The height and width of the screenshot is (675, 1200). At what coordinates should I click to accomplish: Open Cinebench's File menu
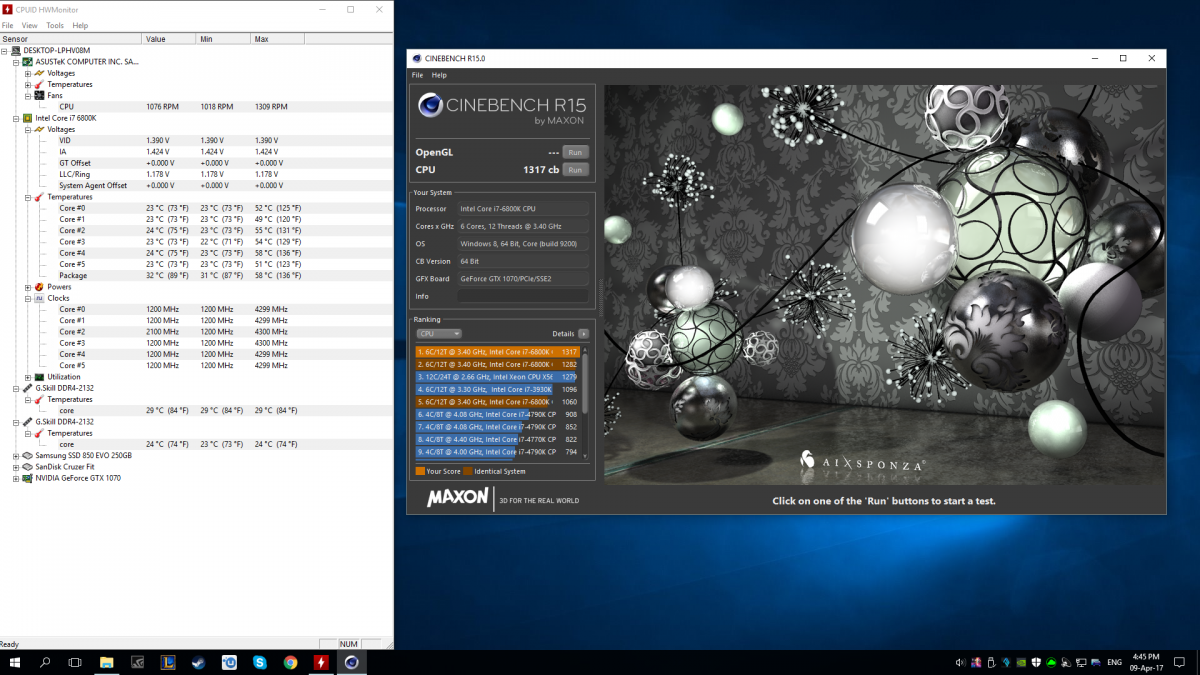click(x=418, y=75)
